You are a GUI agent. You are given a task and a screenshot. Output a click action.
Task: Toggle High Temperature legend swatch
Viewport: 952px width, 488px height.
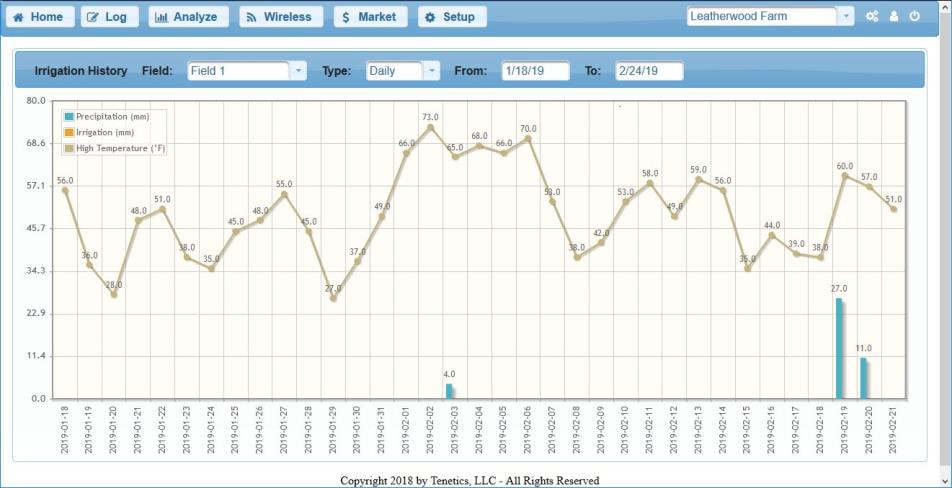point(69,148)
